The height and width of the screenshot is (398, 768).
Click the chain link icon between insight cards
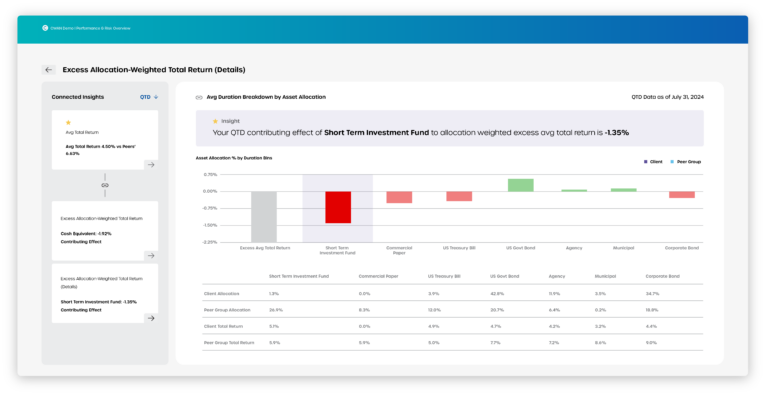click(x=105, y=185)
